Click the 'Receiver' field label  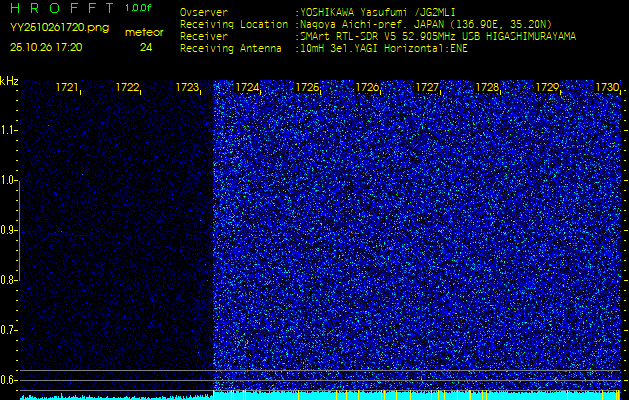[x=204, y=37]
